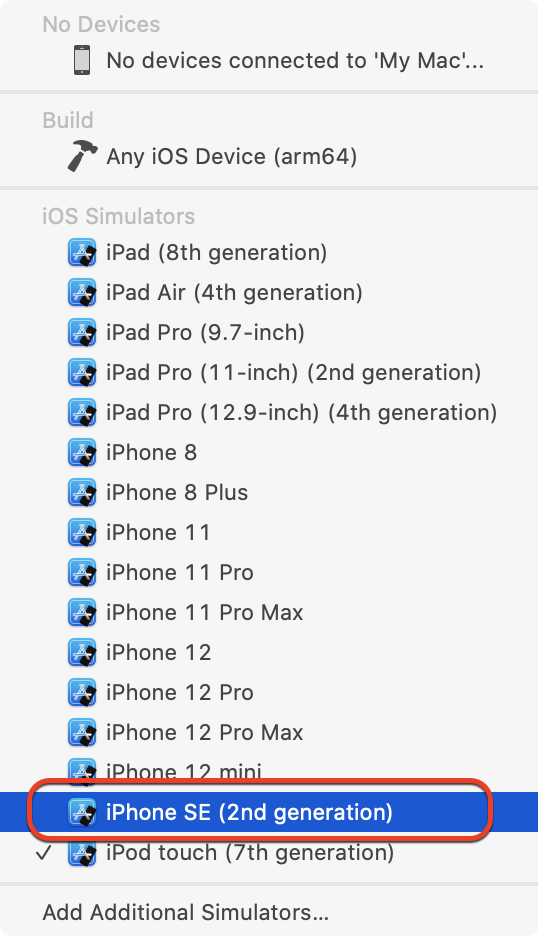Click the hammer icon for Any iOS Device
538x936 pixels.
tap(82, 156)
